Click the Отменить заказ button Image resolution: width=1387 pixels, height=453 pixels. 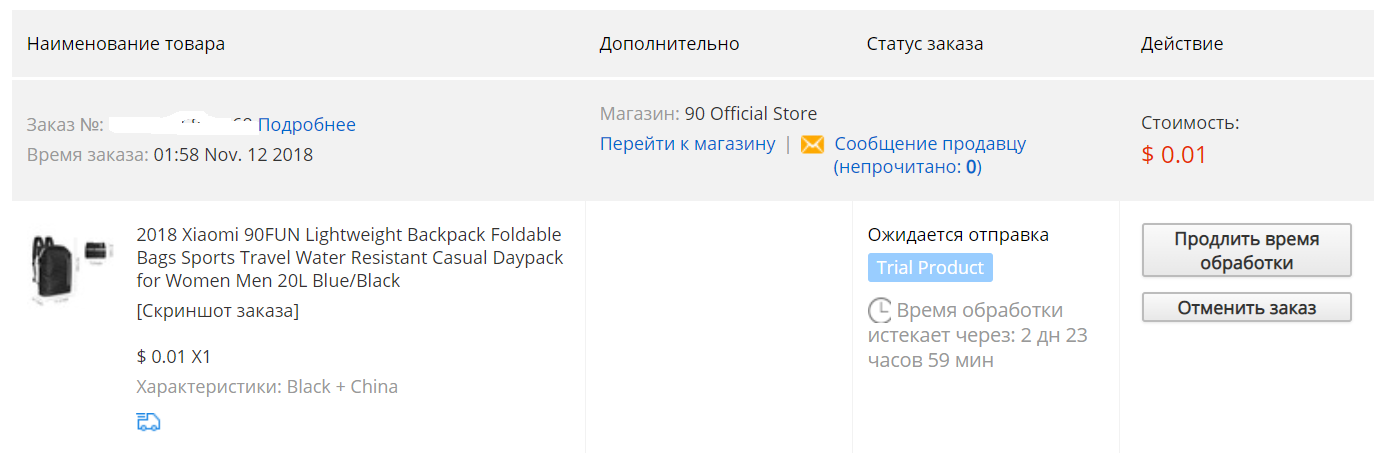[x=1247, y=307]
